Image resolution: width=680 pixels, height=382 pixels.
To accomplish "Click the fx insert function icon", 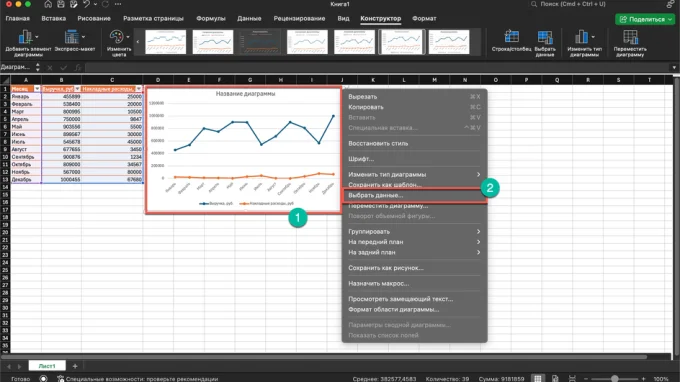I will pyautogui.click(x=78, y=68).
